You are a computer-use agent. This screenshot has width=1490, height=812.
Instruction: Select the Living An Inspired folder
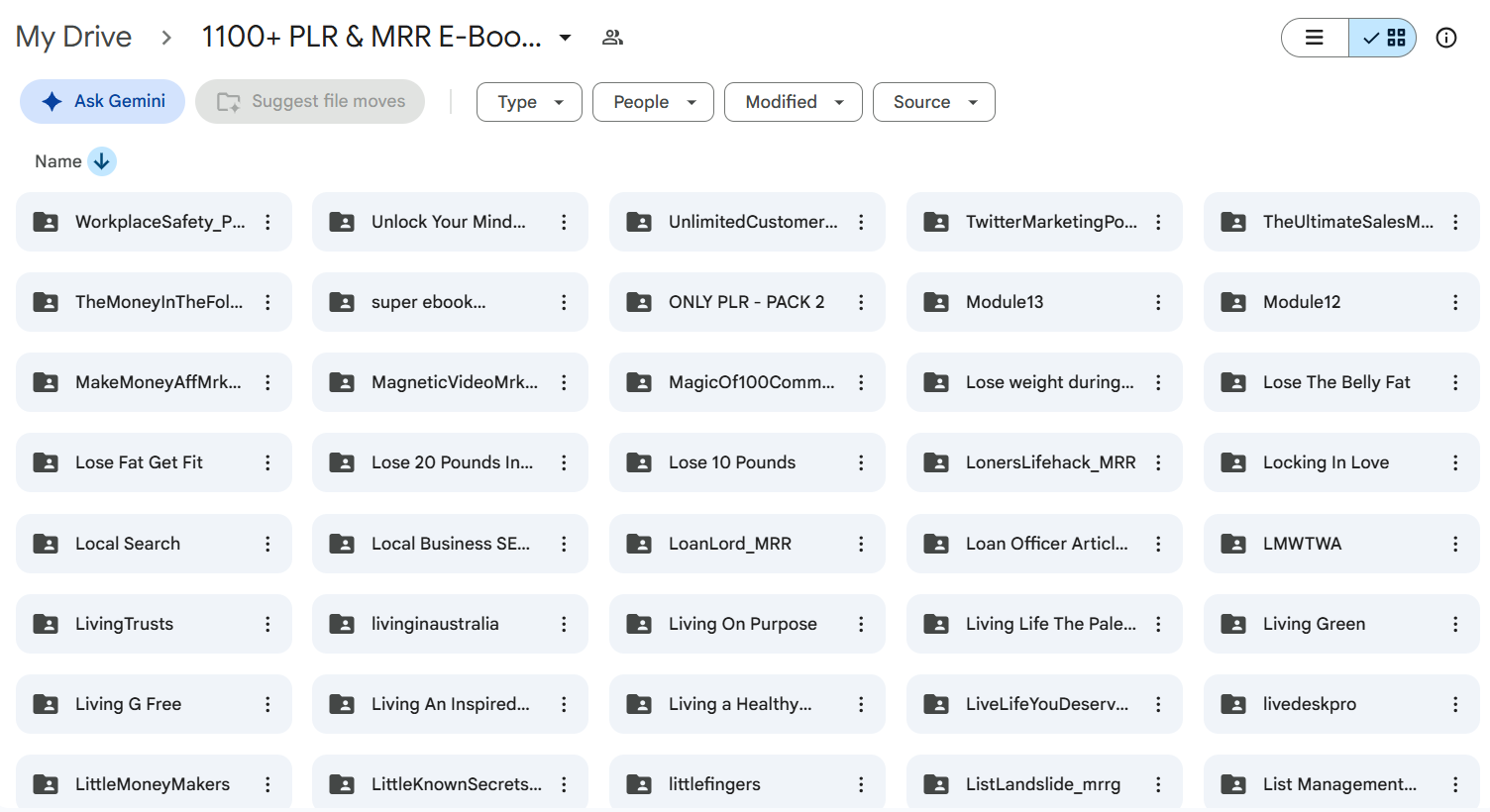[x=450, y=704]
